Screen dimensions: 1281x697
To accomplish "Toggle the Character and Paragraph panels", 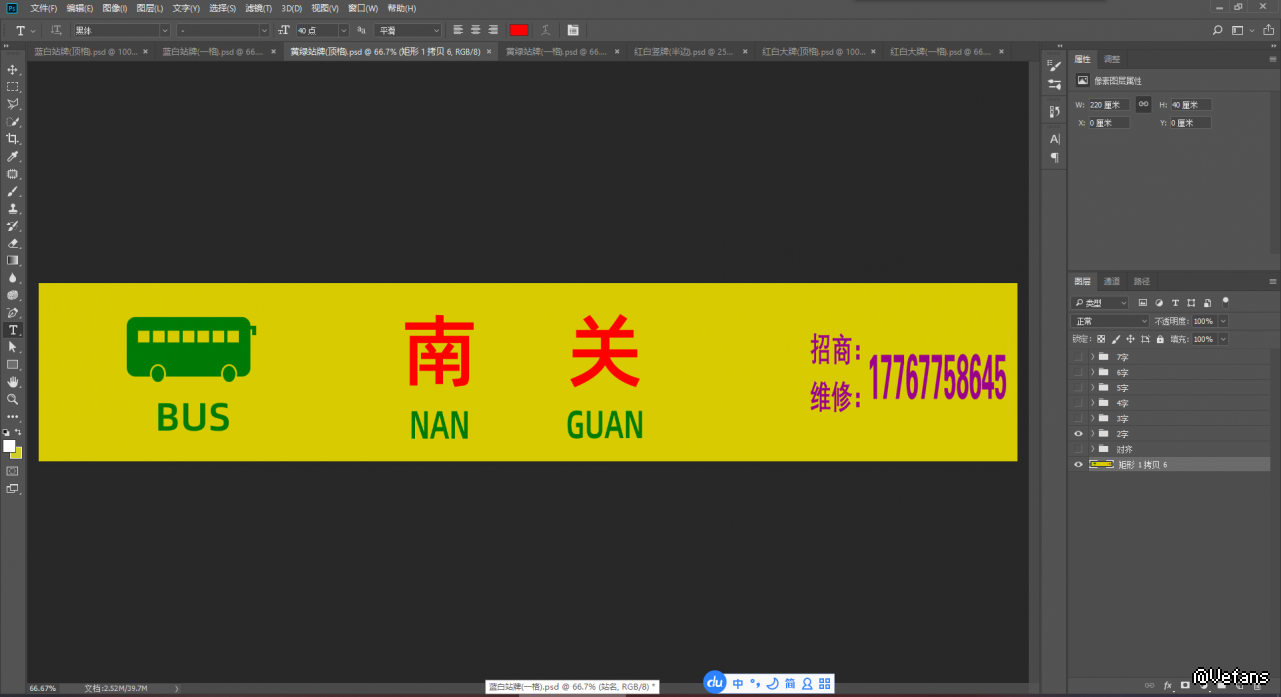I will (573, 30).
